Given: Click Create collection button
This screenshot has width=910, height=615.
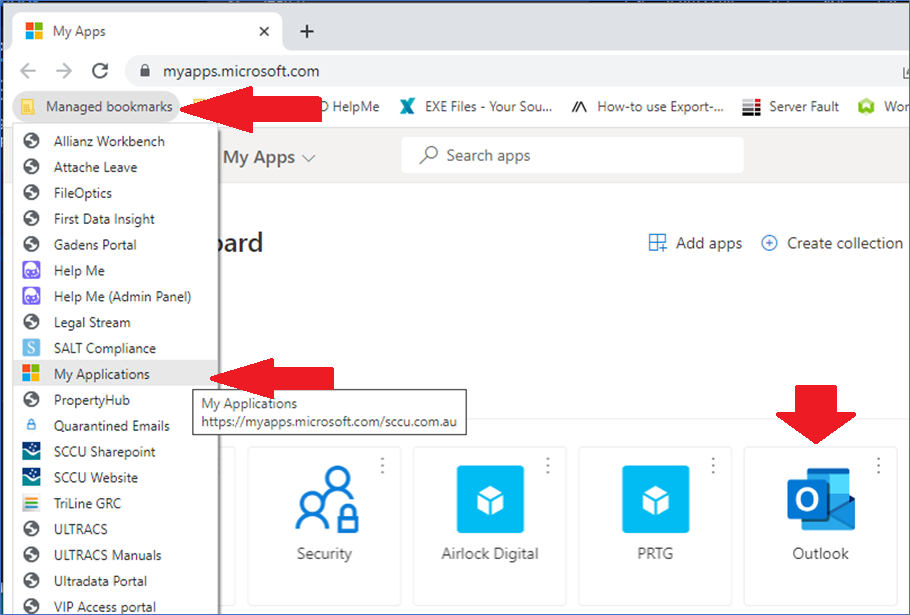Looking at the screenshot, I should tap(832, 243).
